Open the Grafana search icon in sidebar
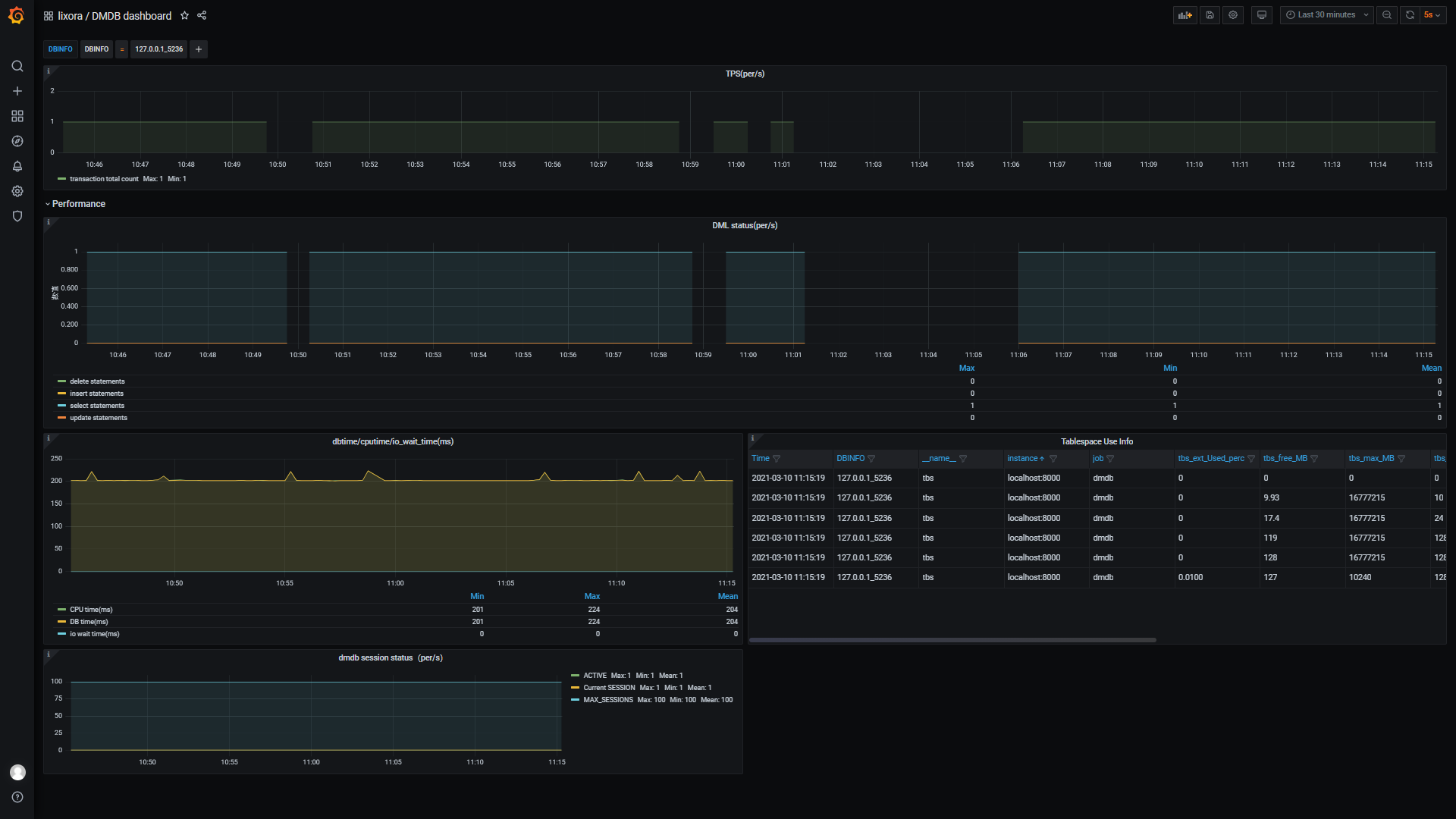The height and width of the screenshot is (819, 1456). [17, 66]
